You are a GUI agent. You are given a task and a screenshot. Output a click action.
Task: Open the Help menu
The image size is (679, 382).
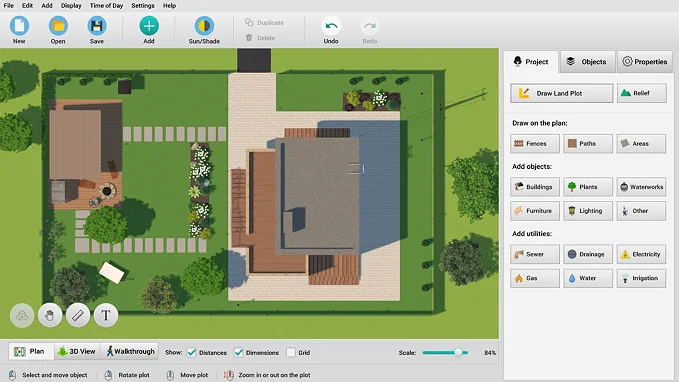(x=169, y=6)
